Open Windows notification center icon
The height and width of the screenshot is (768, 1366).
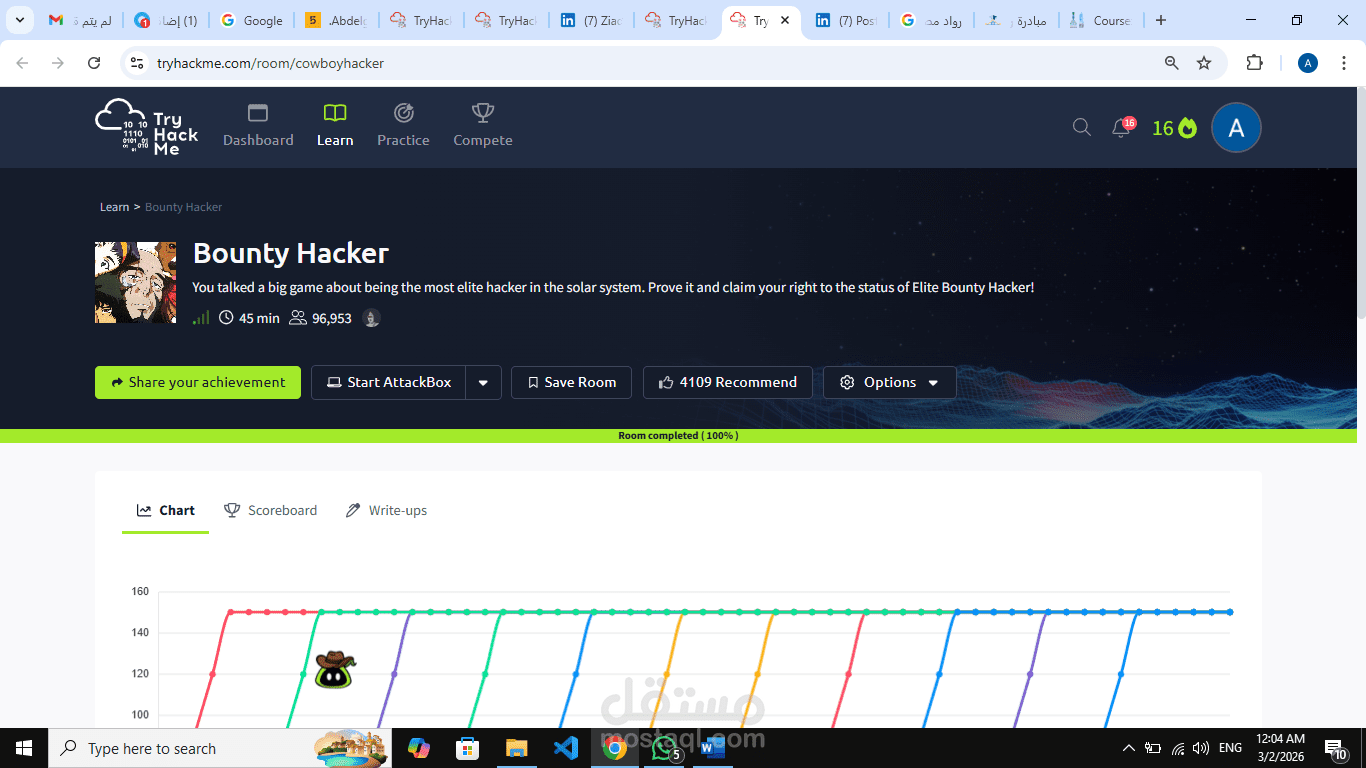point(1336,748)
